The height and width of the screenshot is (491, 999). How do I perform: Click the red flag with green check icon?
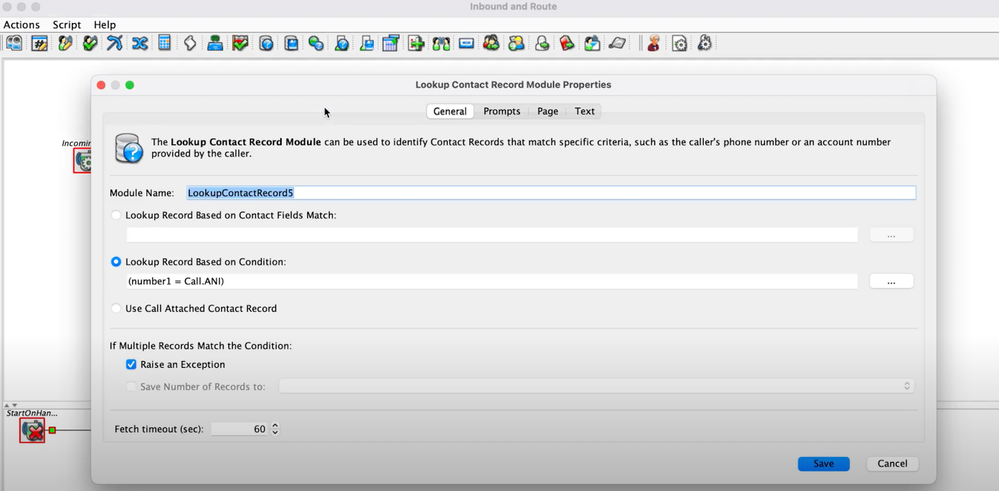(240, 43)
